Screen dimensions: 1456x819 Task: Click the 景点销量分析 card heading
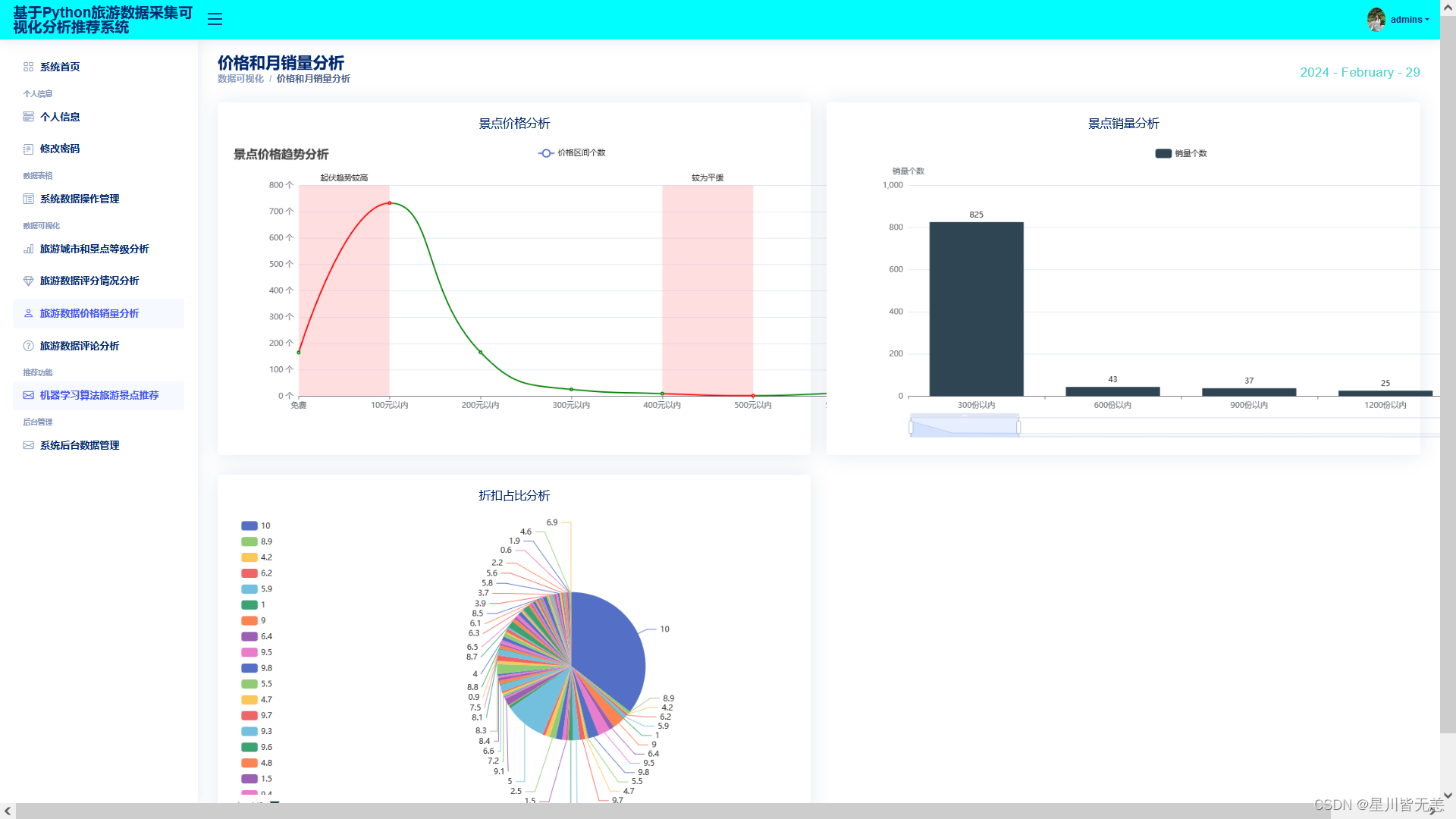click(1123, 124)
